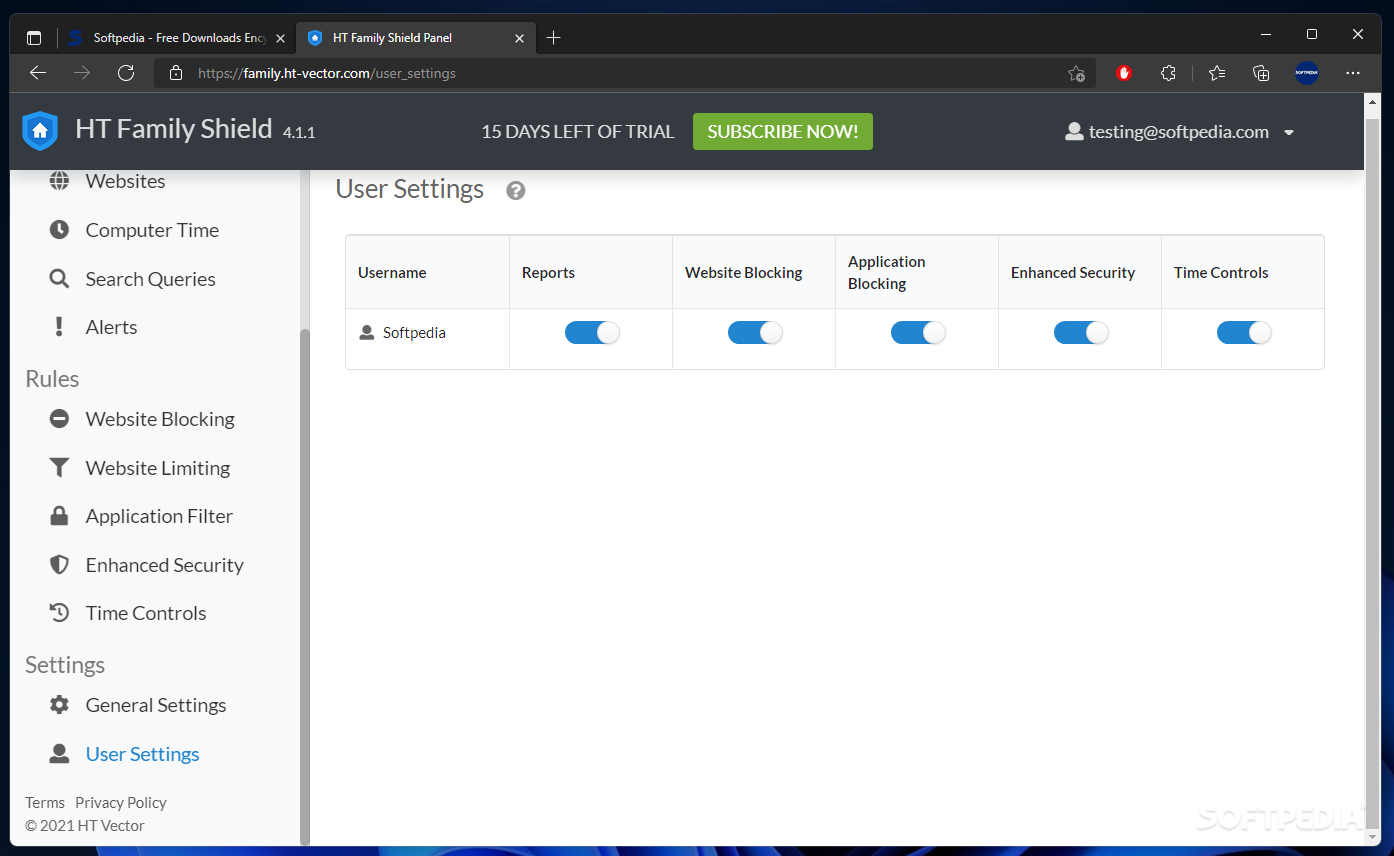Add page to favorites star icon
The image size is (1394, 856).
(x=1076, y=73)
